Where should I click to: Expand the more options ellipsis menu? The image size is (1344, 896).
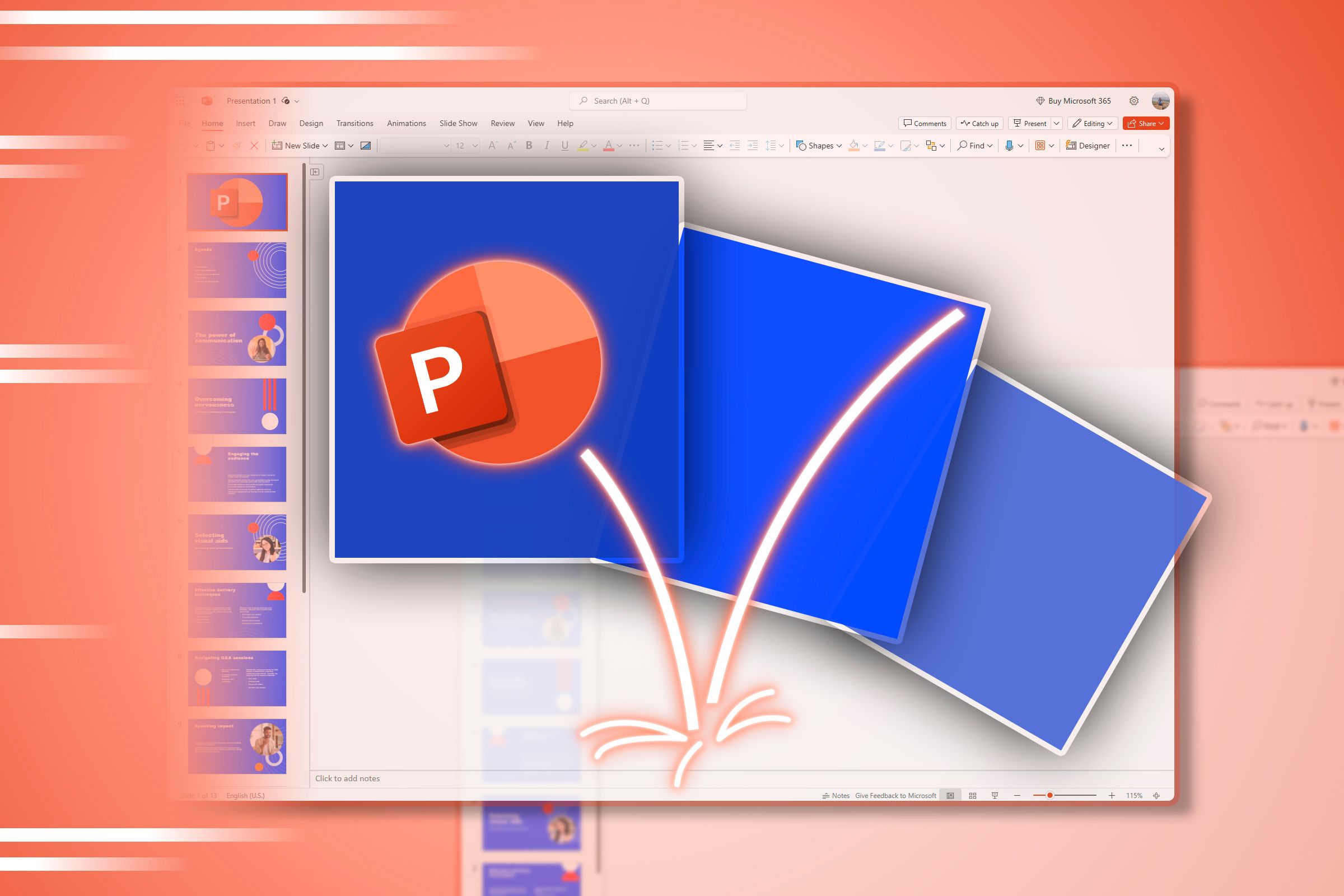[x=1128, y=146]
